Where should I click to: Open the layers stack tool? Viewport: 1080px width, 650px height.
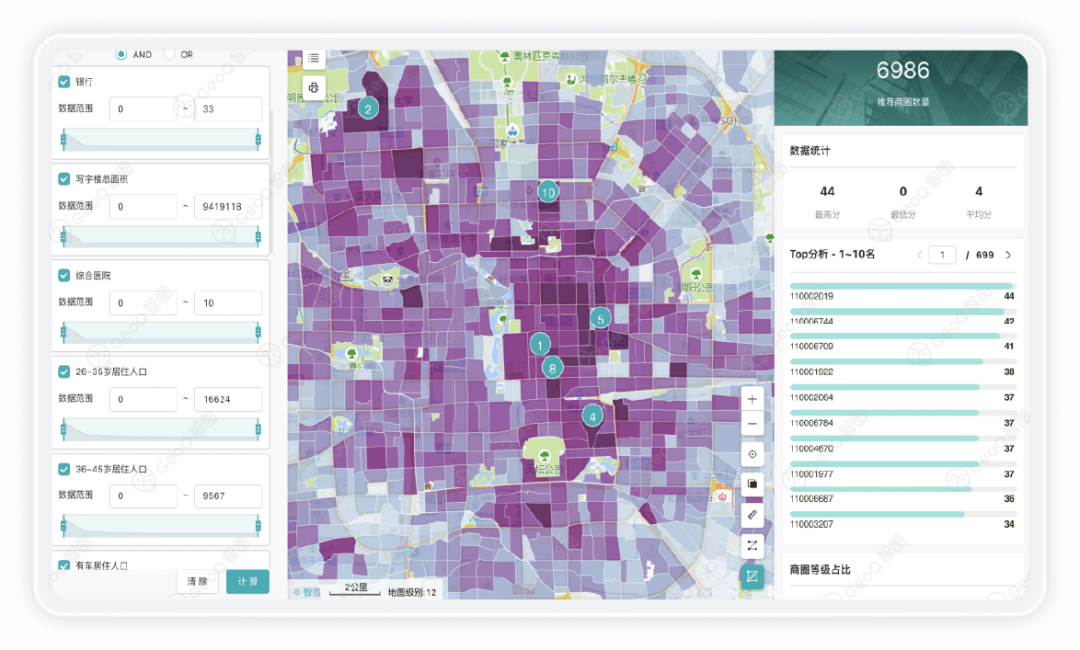[x=752, y=484]
